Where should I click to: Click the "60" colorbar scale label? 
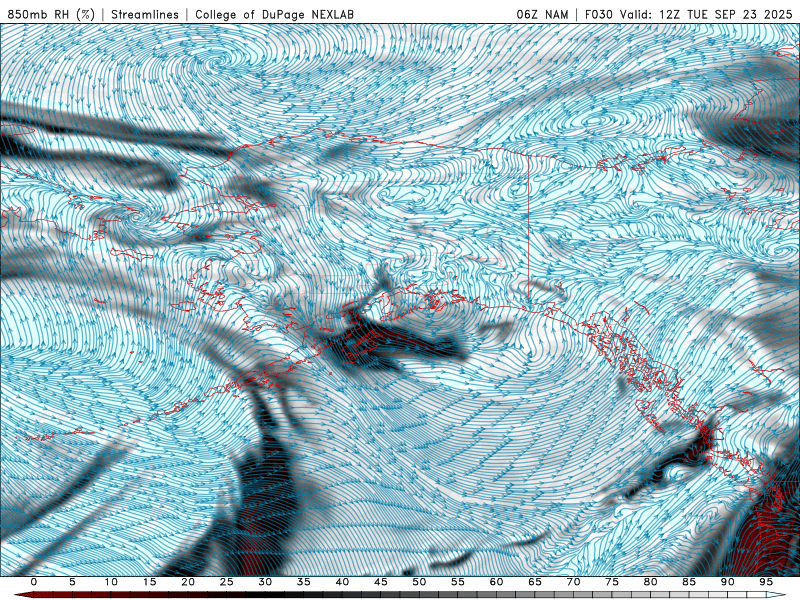pyautogui.click(x=496, y=582)
